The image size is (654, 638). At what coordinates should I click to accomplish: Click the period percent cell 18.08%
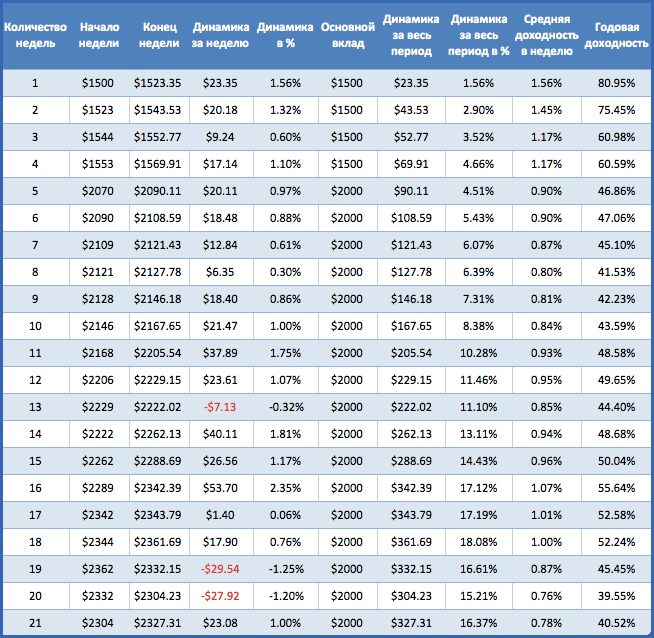478,542
